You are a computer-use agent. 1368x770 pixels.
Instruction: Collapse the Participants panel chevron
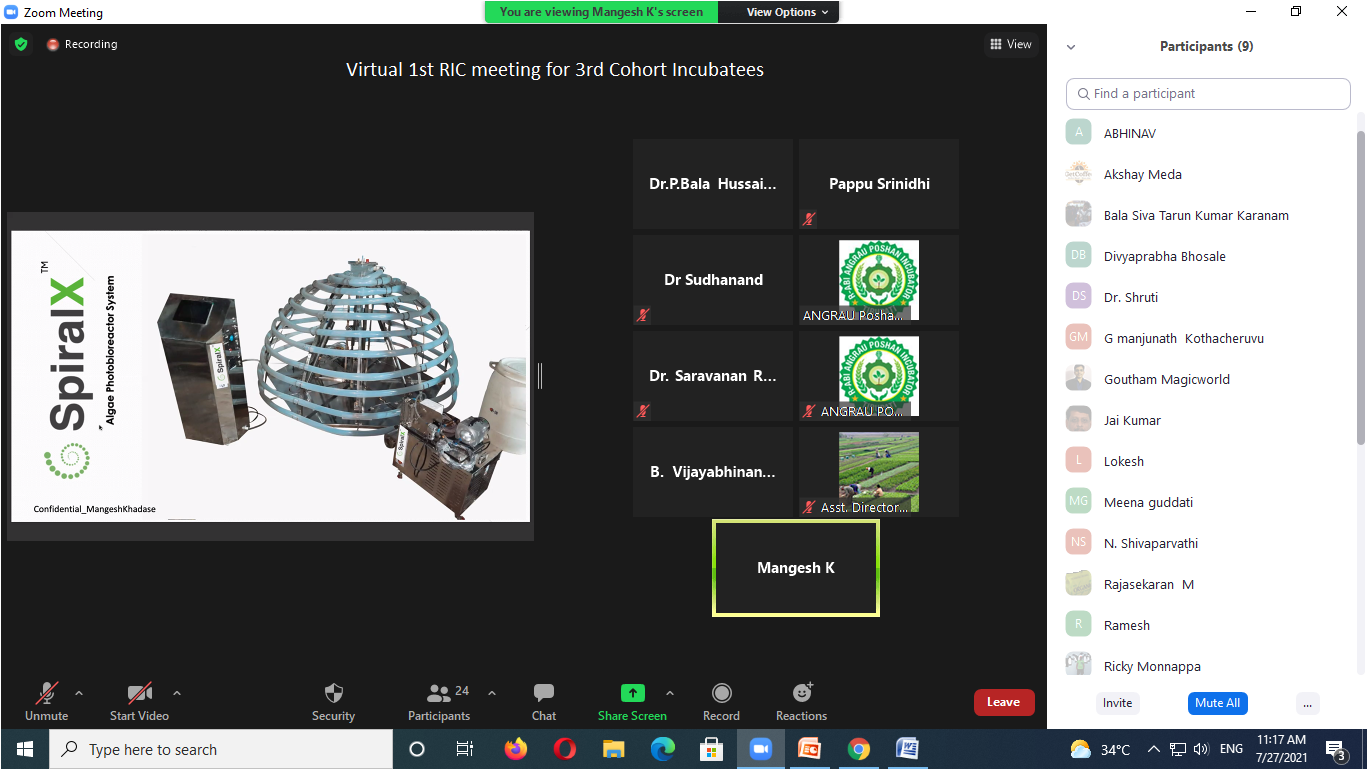coord(1071,47)
